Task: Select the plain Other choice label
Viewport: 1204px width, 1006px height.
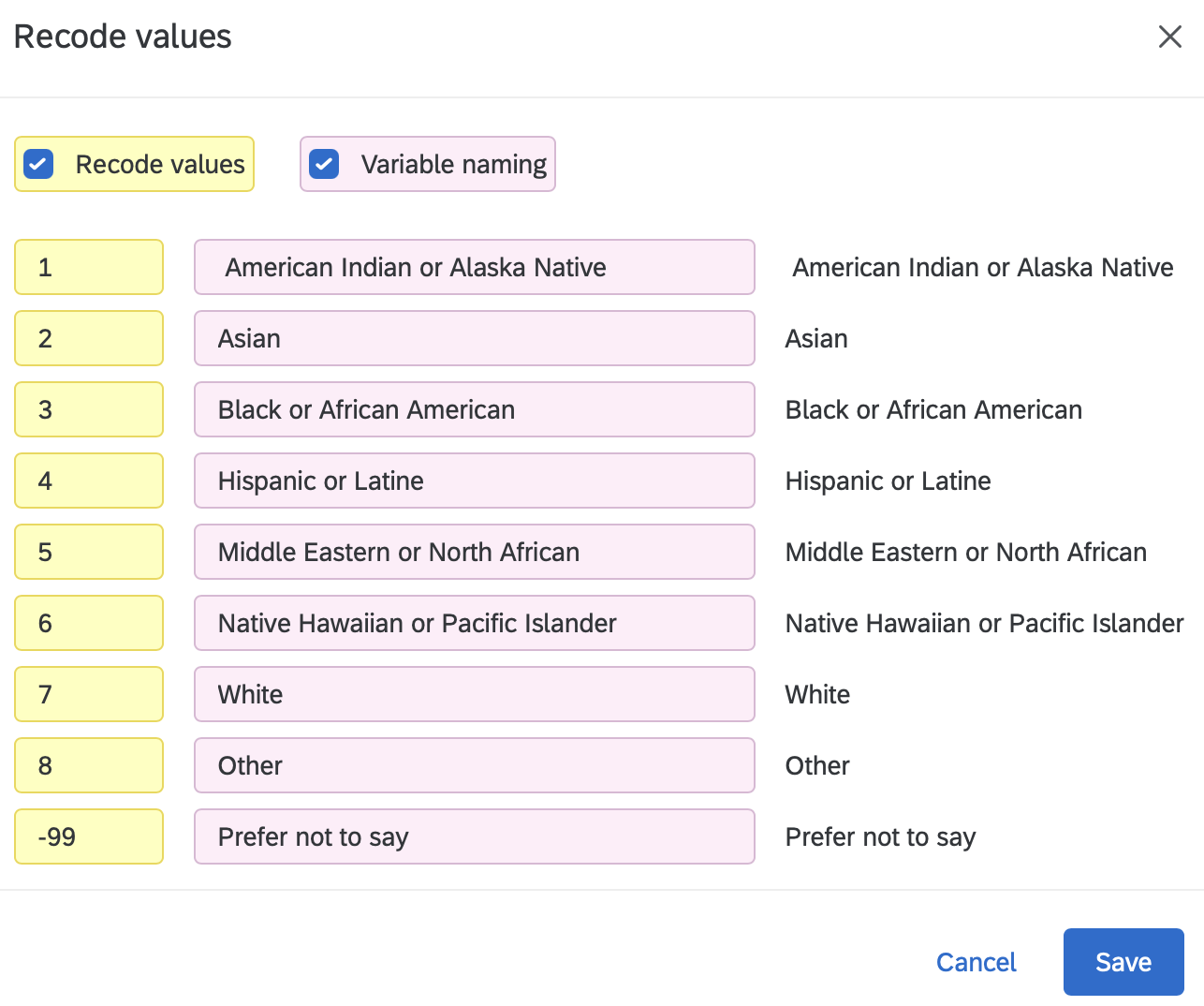Action: coord(817,765)
